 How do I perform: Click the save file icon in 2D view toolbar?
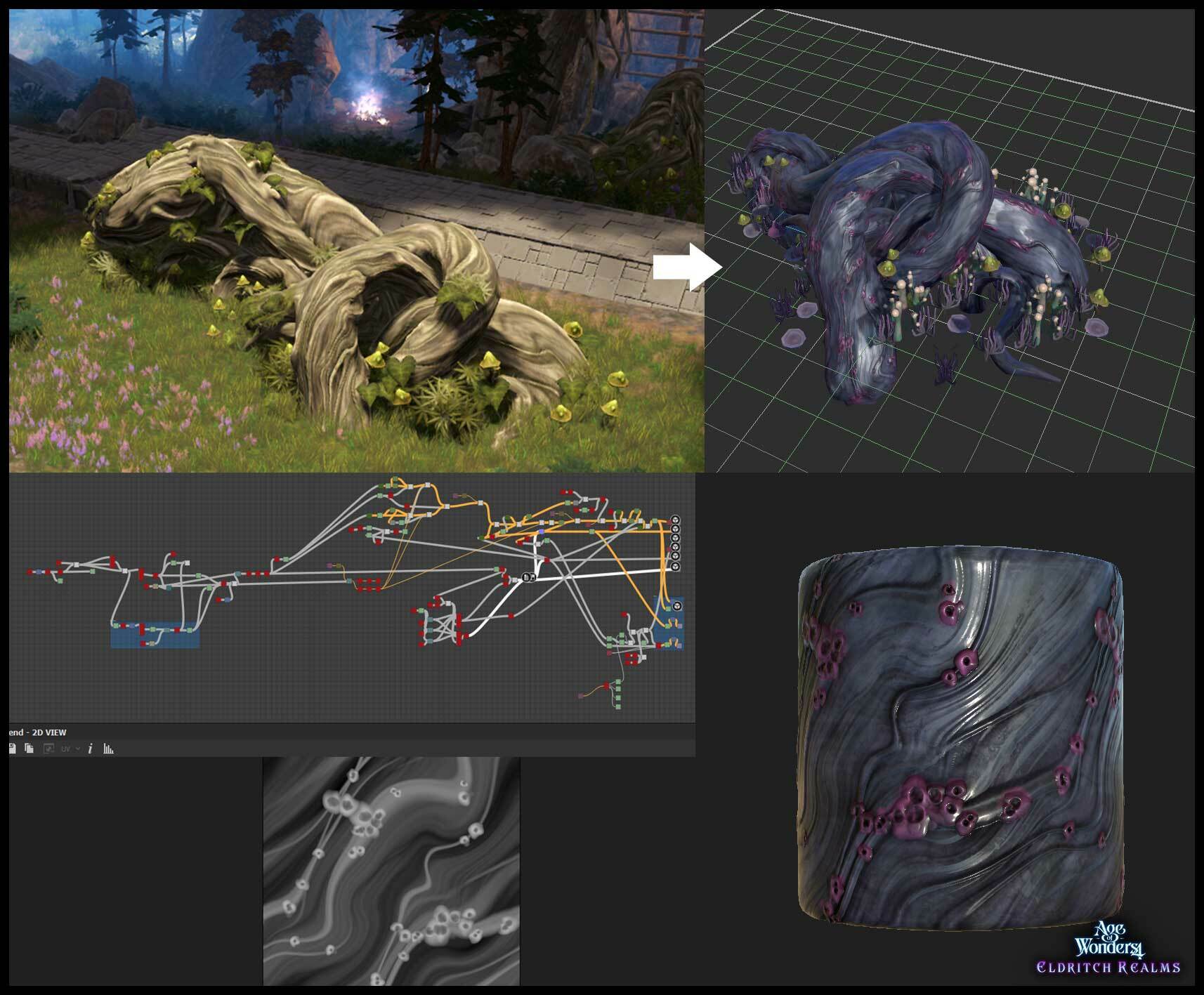coord(12,749)
